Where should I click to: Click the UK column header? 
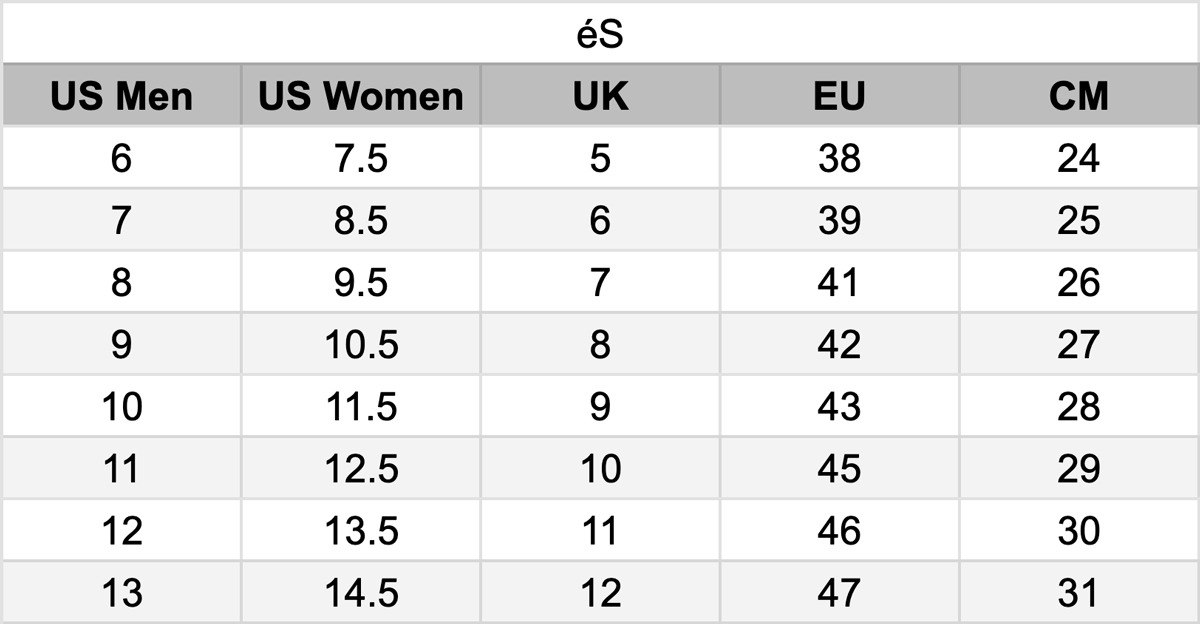(x=600, y=96)
